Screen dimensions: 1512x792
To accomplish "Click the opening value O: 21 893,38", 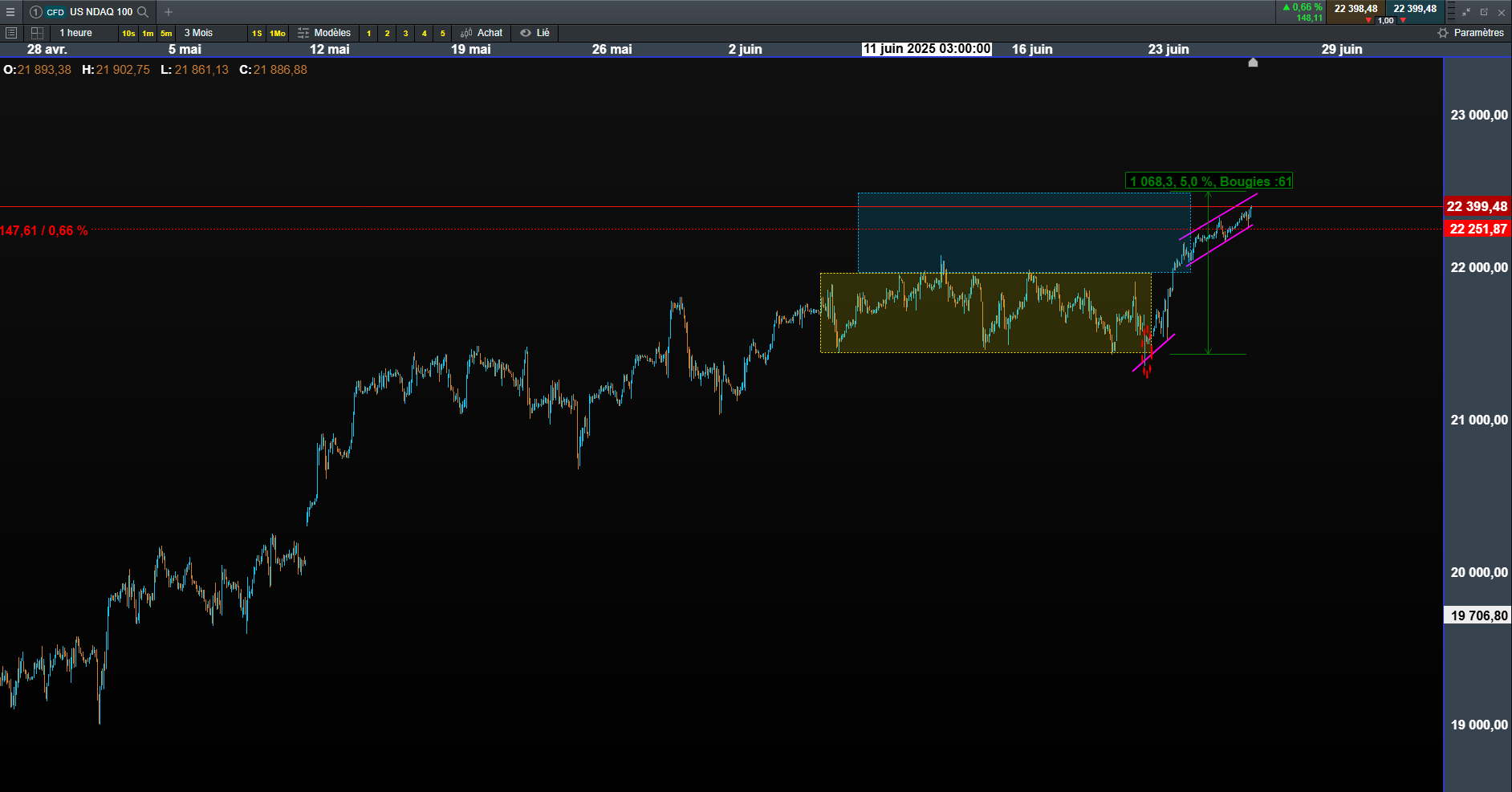I will click(37, 70).
